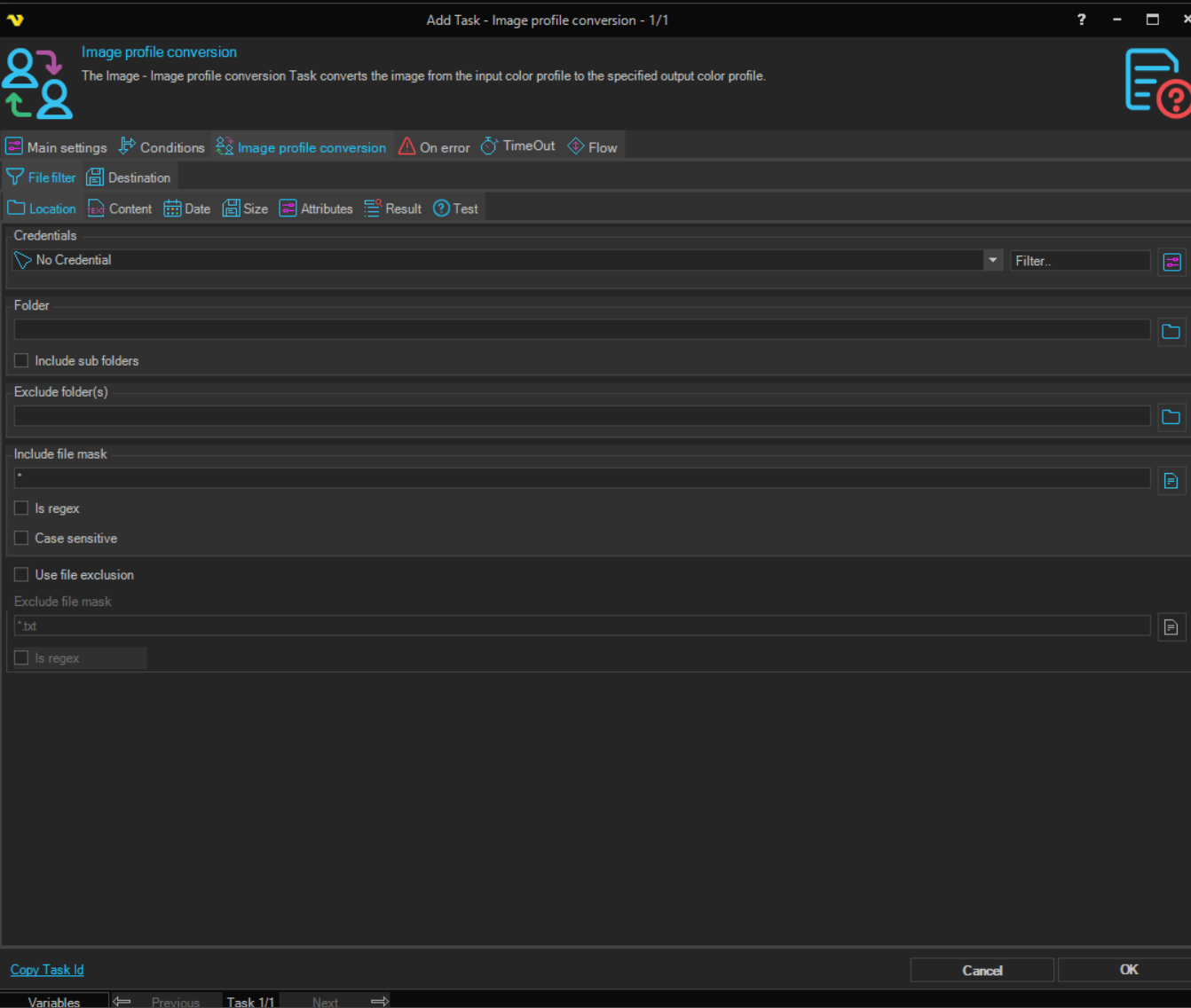The height and width of the screenshot is (1008, 1191).
Task: Tick the Case sensitive checkbox
Action: pyautogui.click(x=21, y=538)
